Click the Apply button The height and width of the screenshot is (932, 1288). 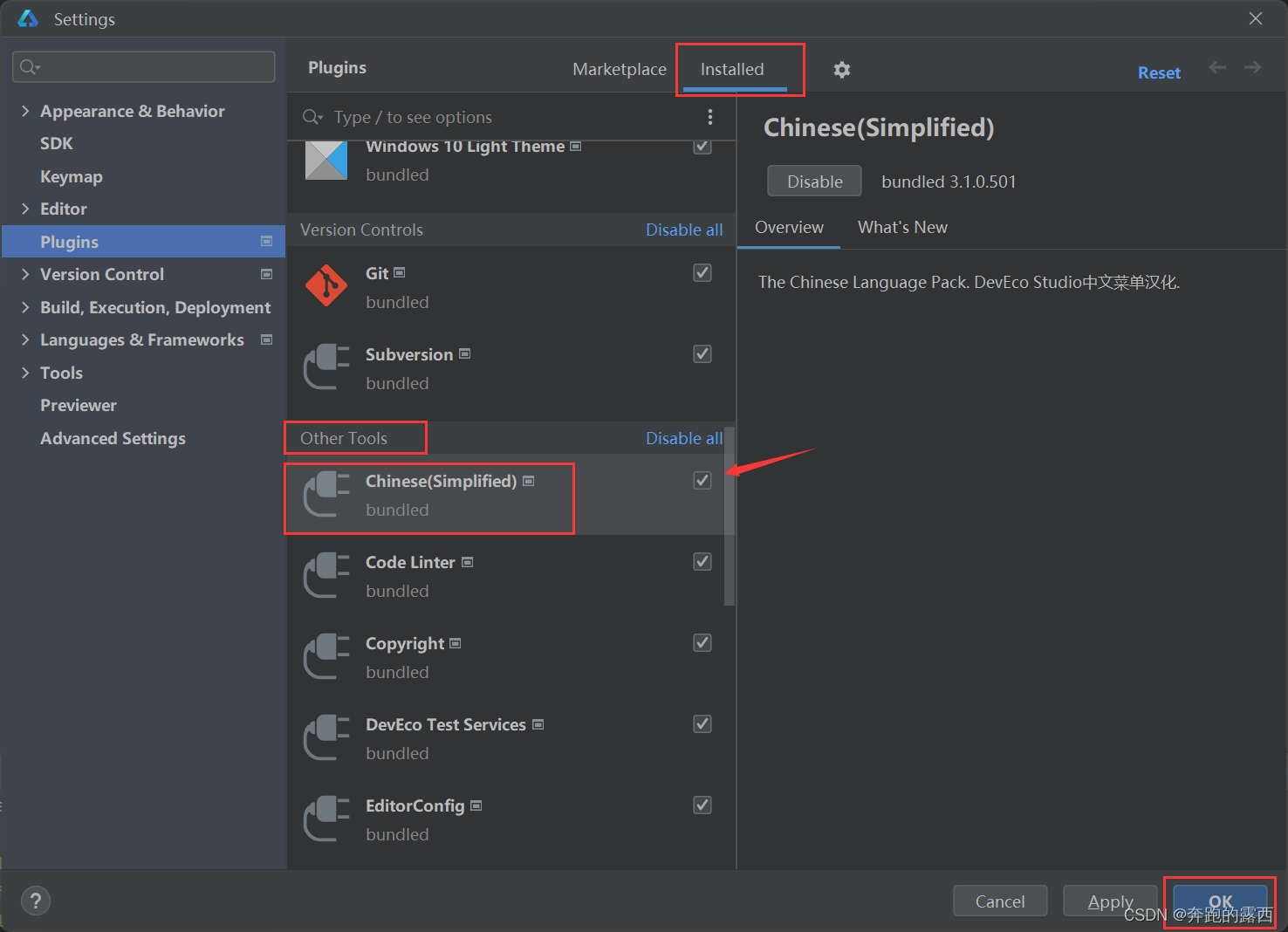(x=1110, y=901)
